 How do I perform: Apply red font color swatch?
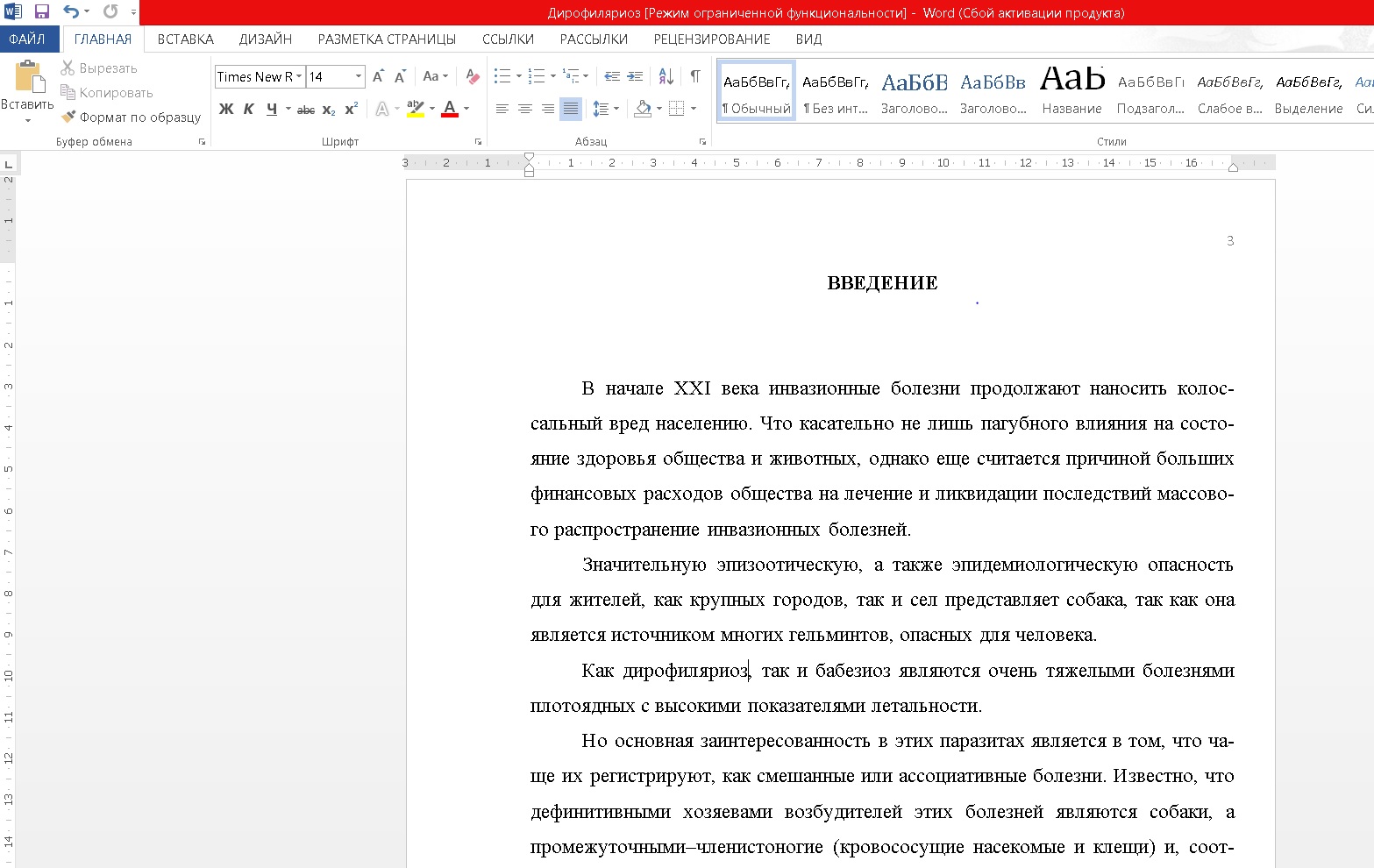[450, 109]
